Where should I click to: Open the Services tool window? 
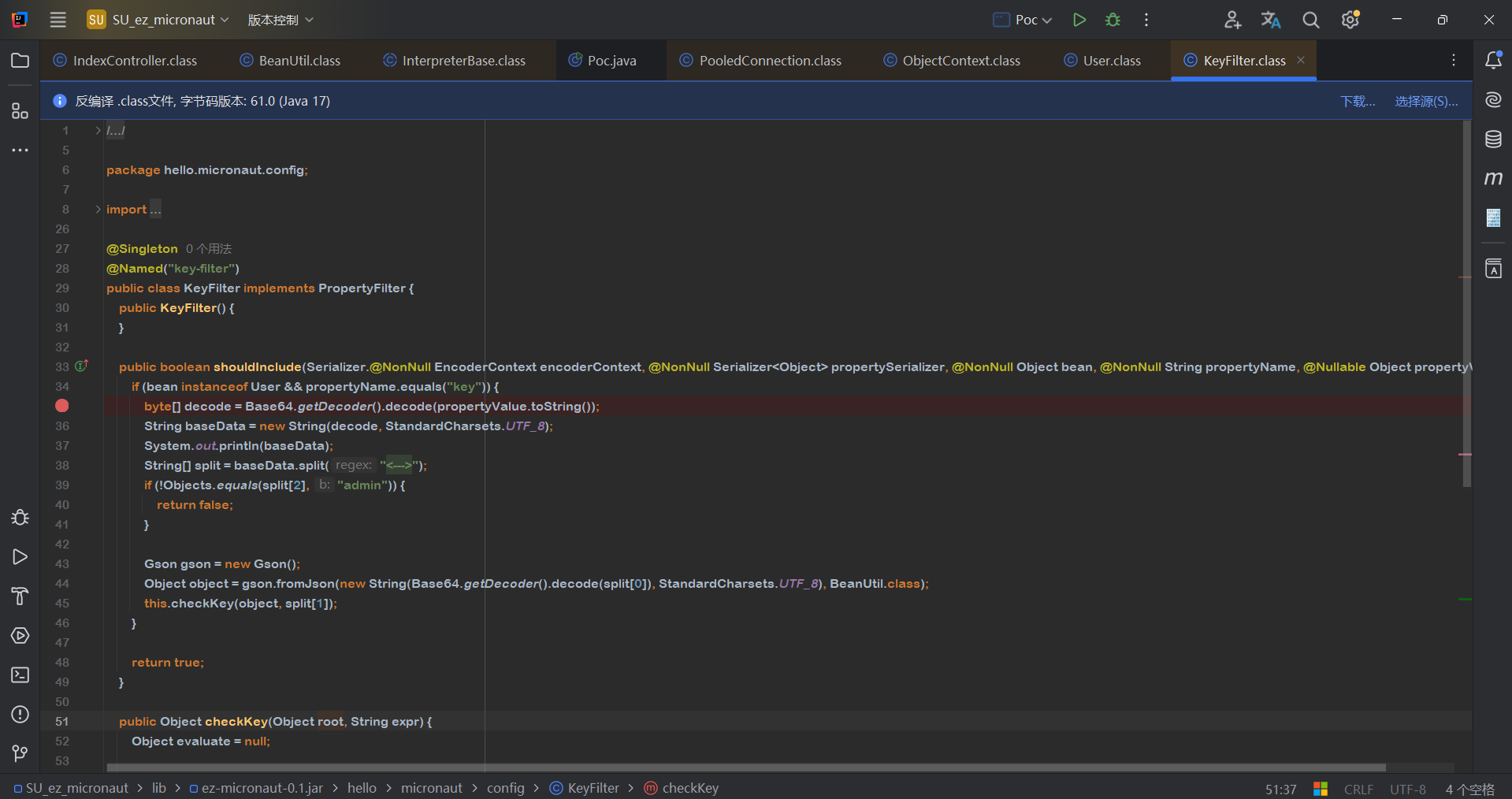(20, 636)
